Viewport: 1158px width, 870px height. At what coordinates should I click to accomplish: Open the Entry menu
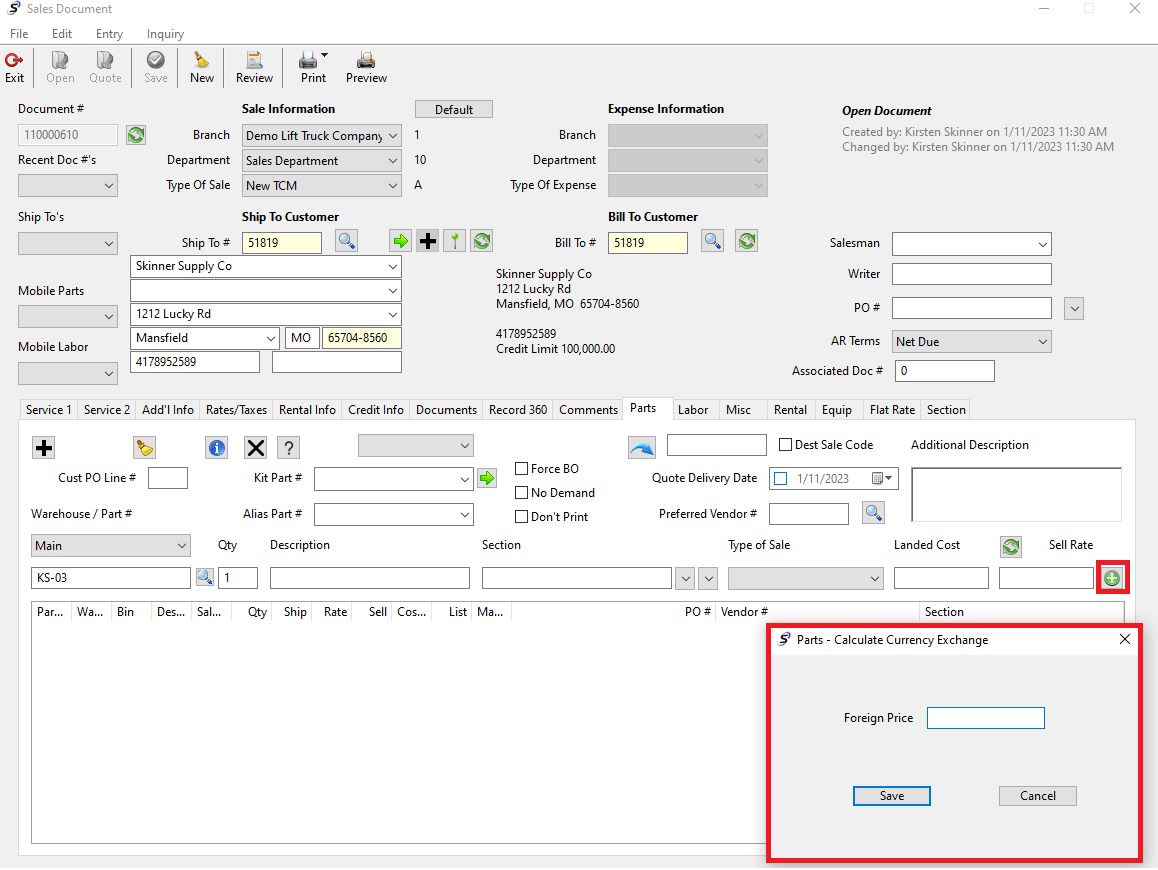tap(109, 34)
